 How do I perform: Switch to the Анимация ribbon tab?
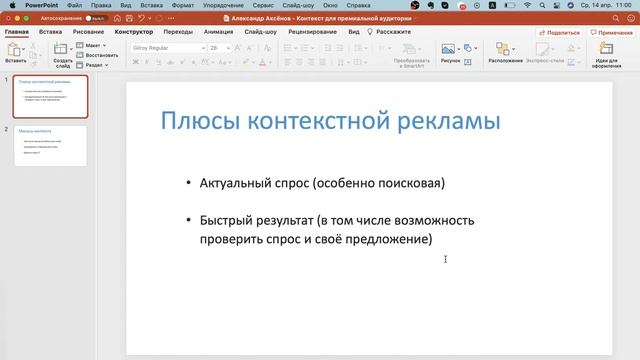coord(218,32)
